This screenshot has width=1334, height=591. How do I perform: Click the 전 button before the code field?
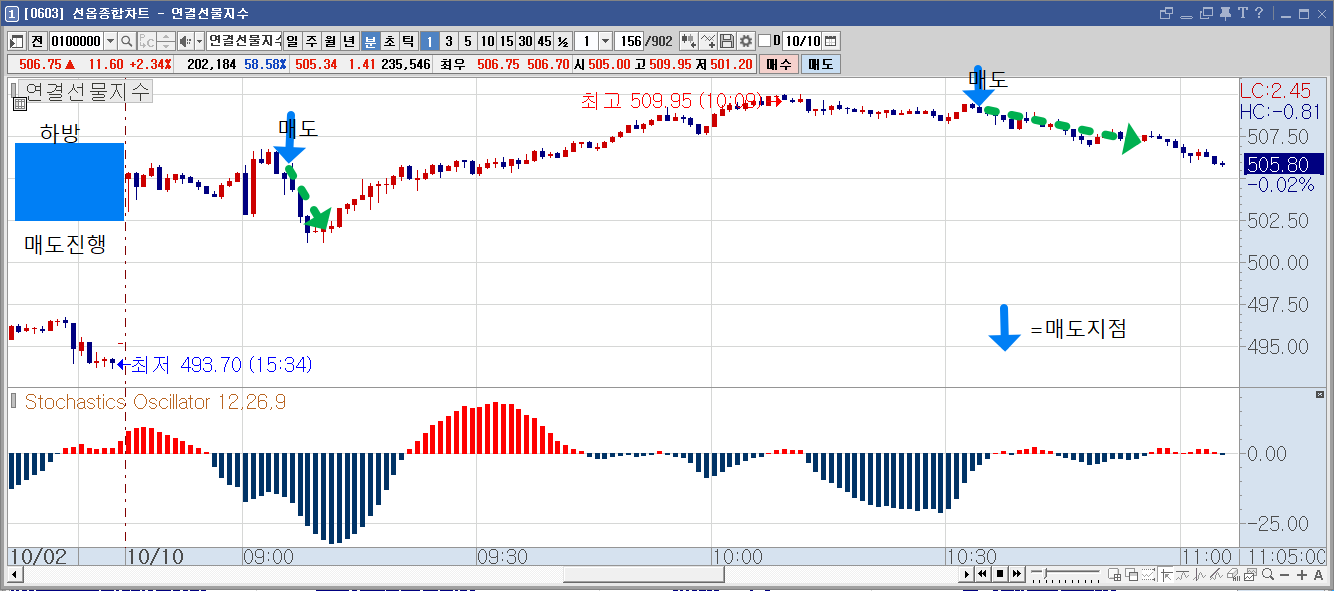click(x=37, y=41)
